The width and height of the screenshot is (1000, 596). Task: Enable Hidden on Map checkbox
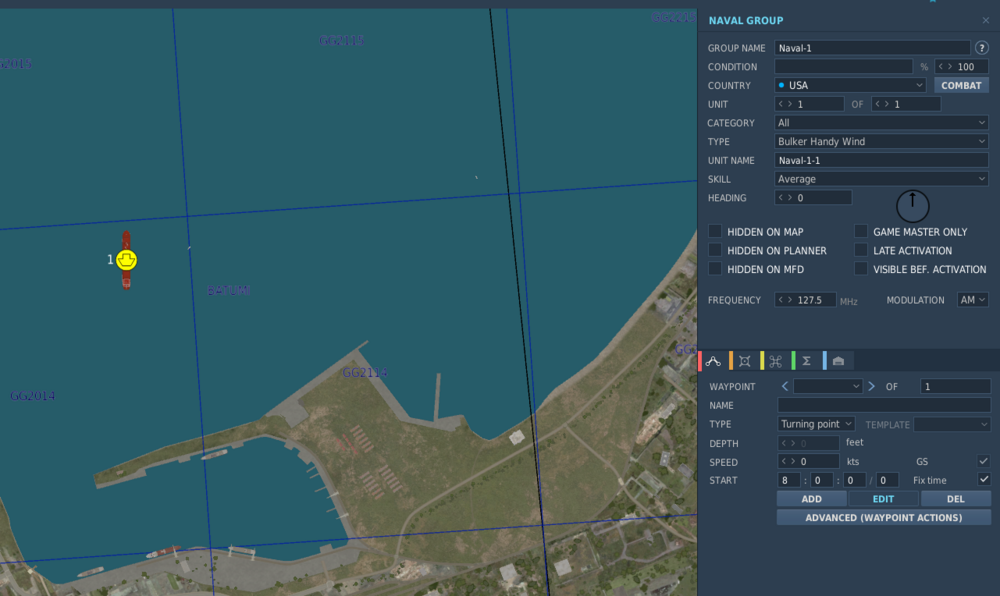tap(715, 232)
